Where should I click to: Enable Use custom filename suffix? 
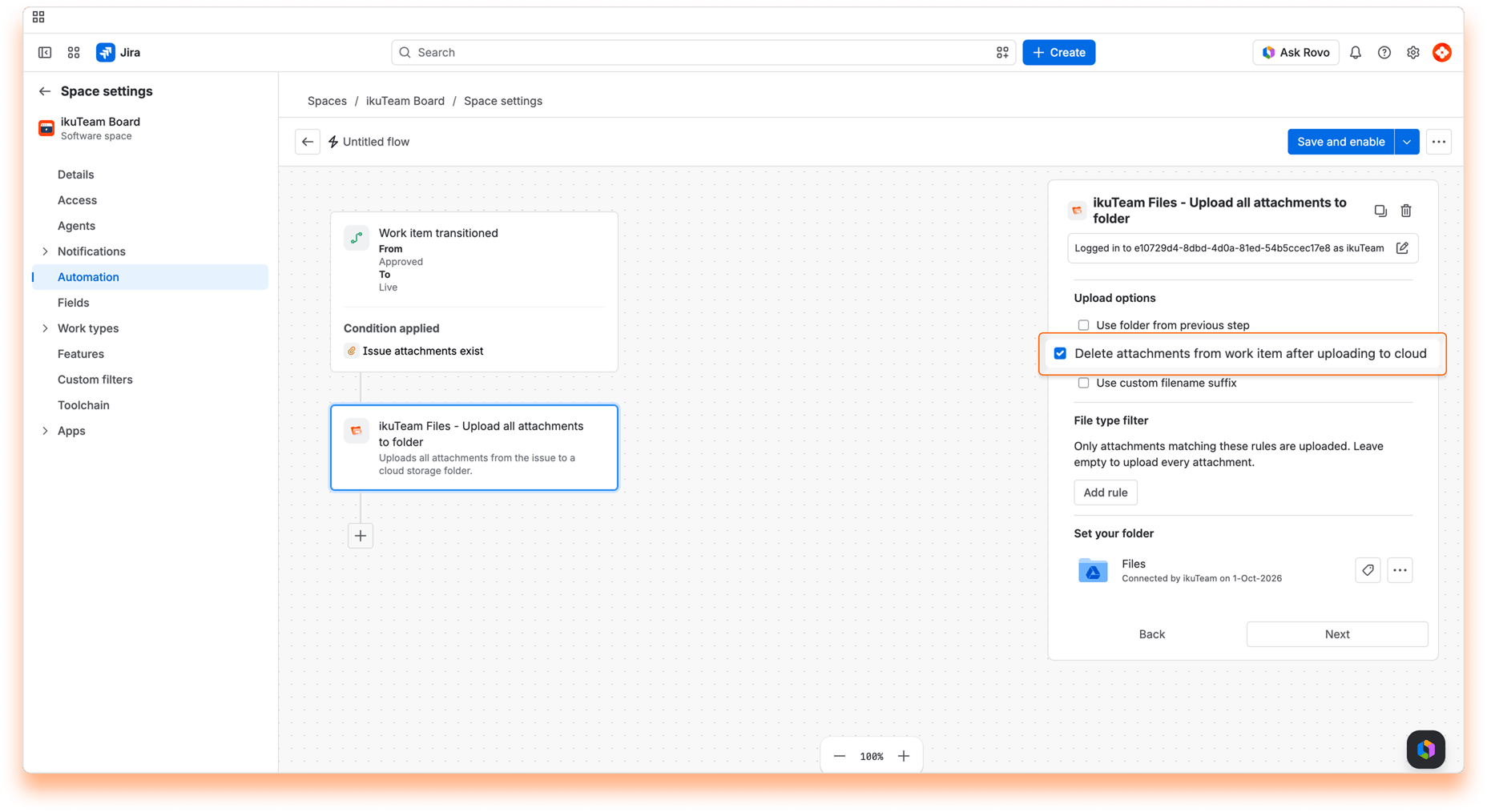[1083, 383]
